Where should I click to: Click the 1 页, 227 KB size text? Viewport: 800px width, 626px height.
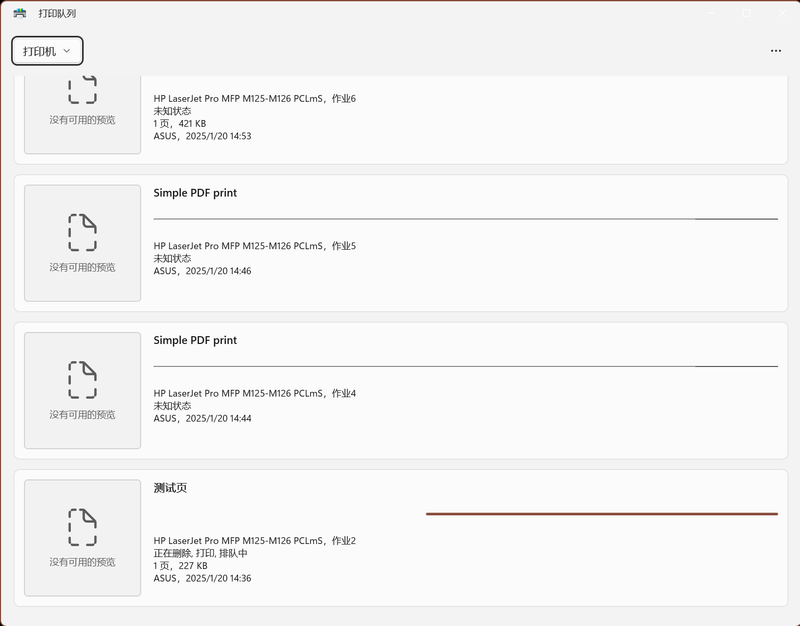pos(180,566)
